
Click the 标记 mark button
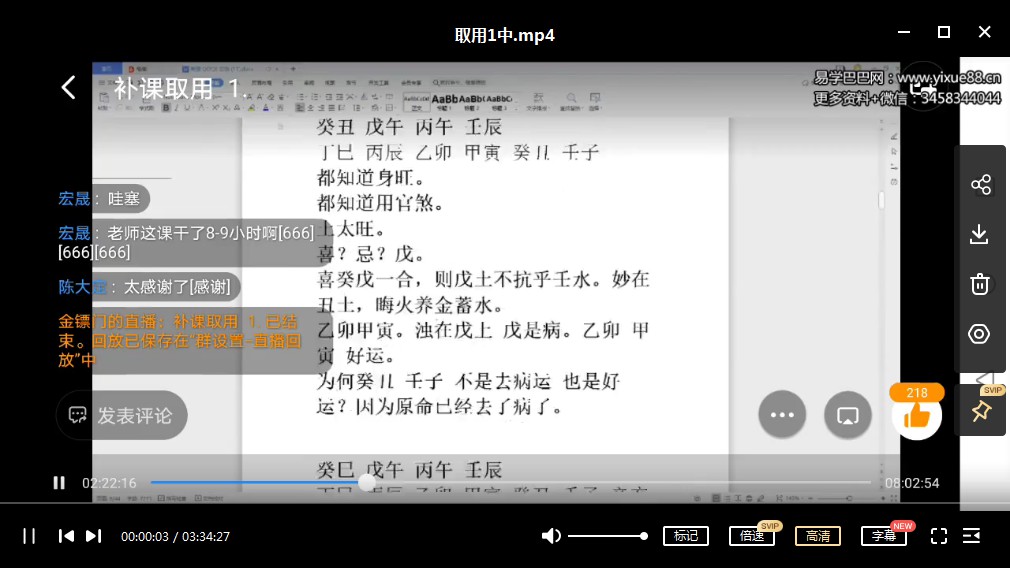(686, 536)
